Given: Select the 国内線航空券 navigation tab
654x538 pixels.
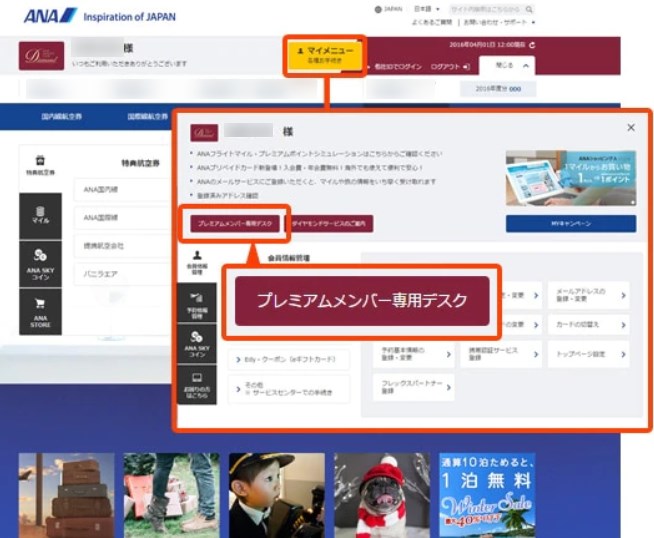Looking at the screenshot, I should (62, 116).
